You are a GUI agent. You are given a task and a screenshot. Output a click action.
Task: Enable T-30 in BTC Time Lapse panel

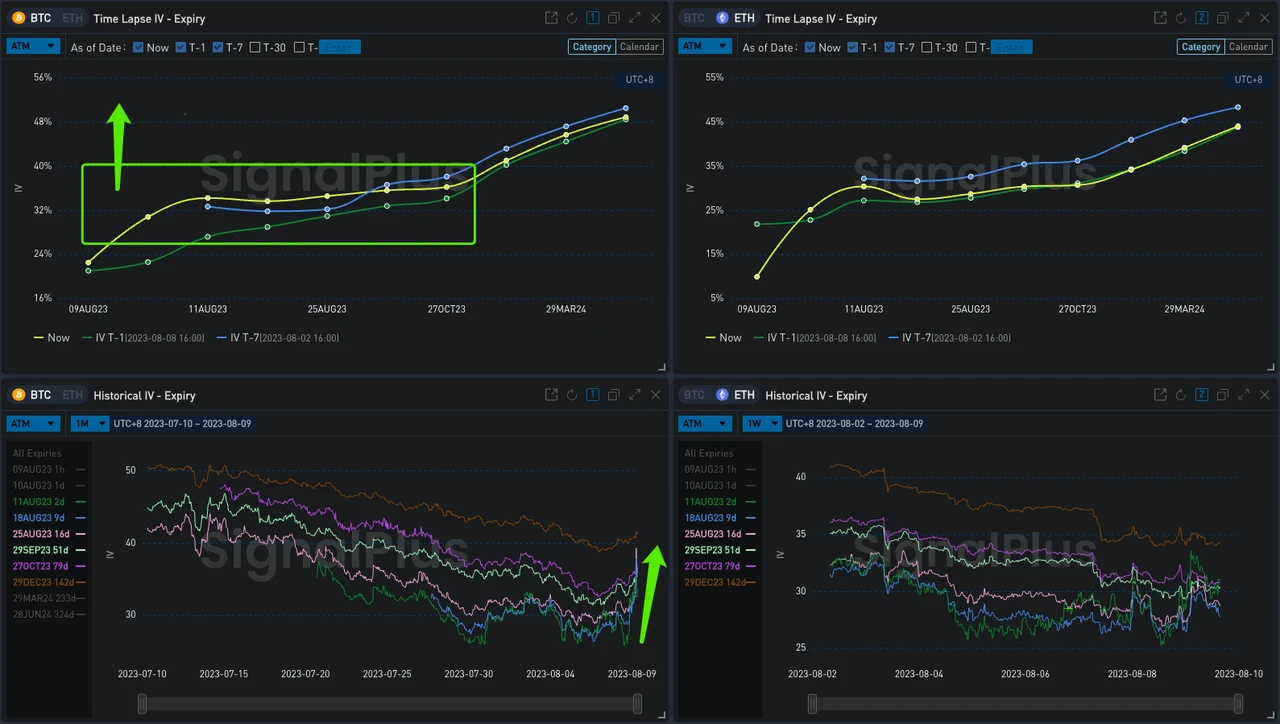(x=255, y=47)
